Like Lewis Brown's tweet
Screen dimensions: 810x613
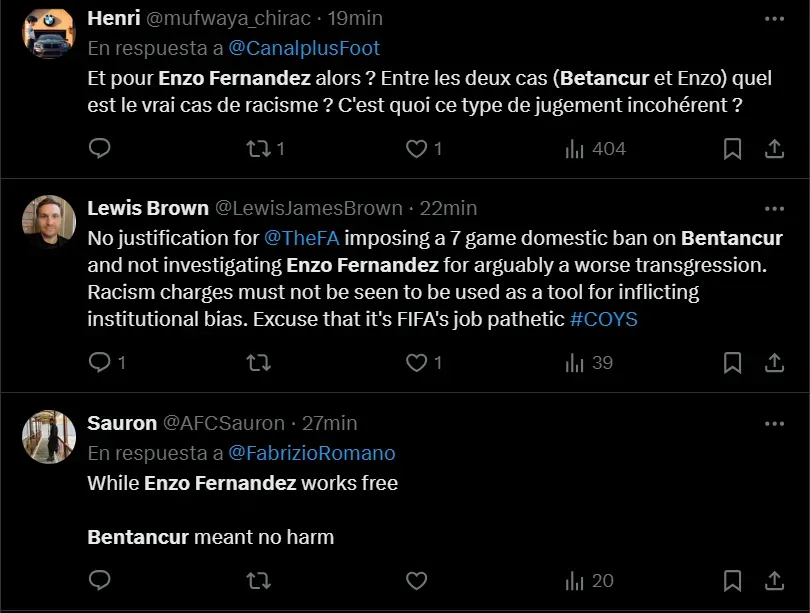click(416, 363)
